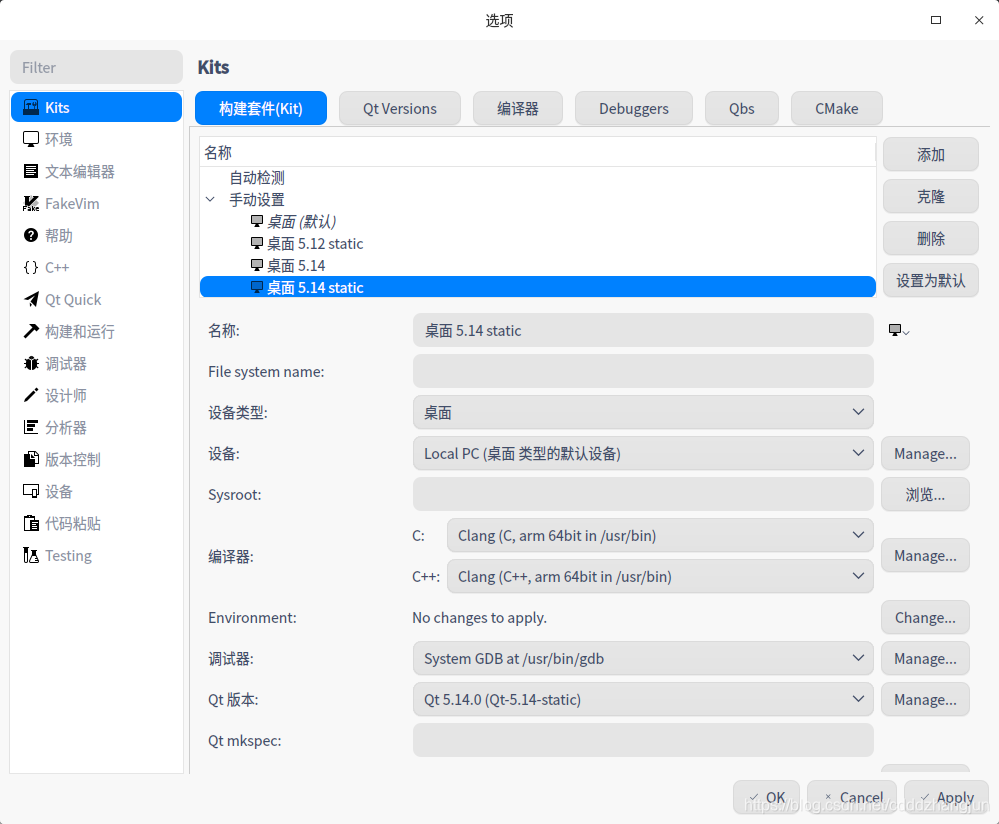This screenshot has width=999, height=824.
Task: Click the Qt mkspec field
Action: point(643,740)
